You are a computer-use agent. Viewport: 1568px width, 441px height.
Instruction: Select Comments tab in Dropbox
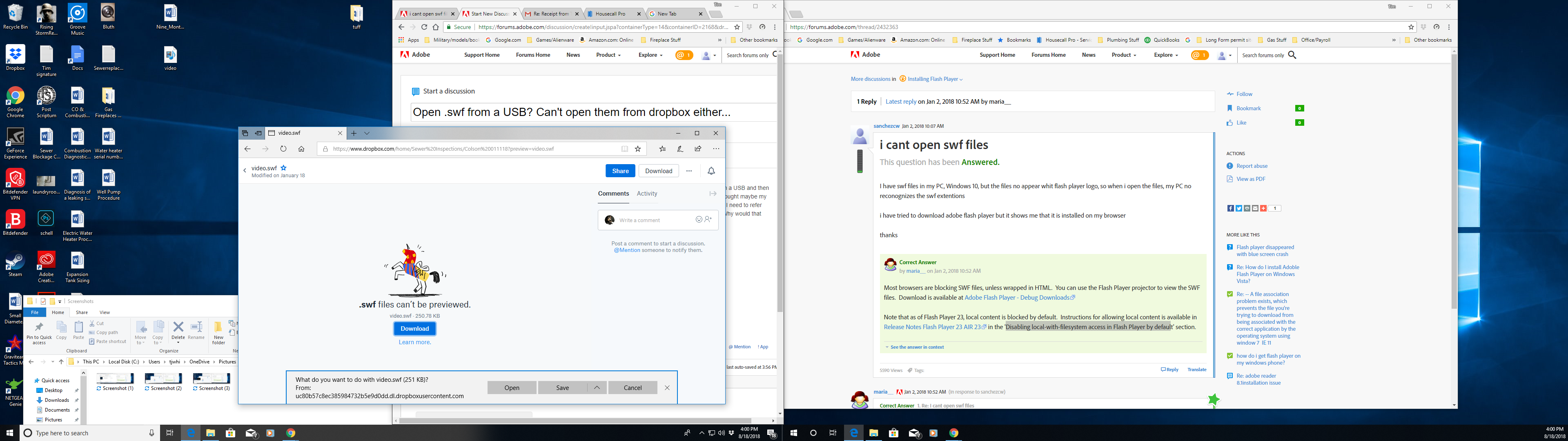pos(613,194)
